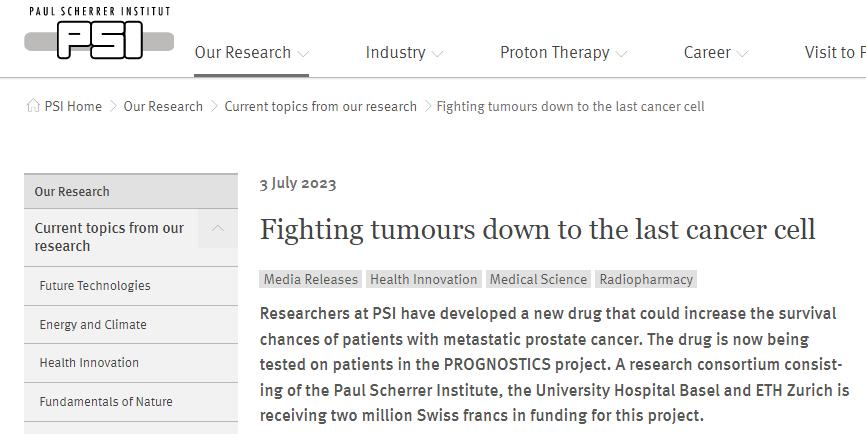Open the Our Research menu

click(x=243, y=53)
